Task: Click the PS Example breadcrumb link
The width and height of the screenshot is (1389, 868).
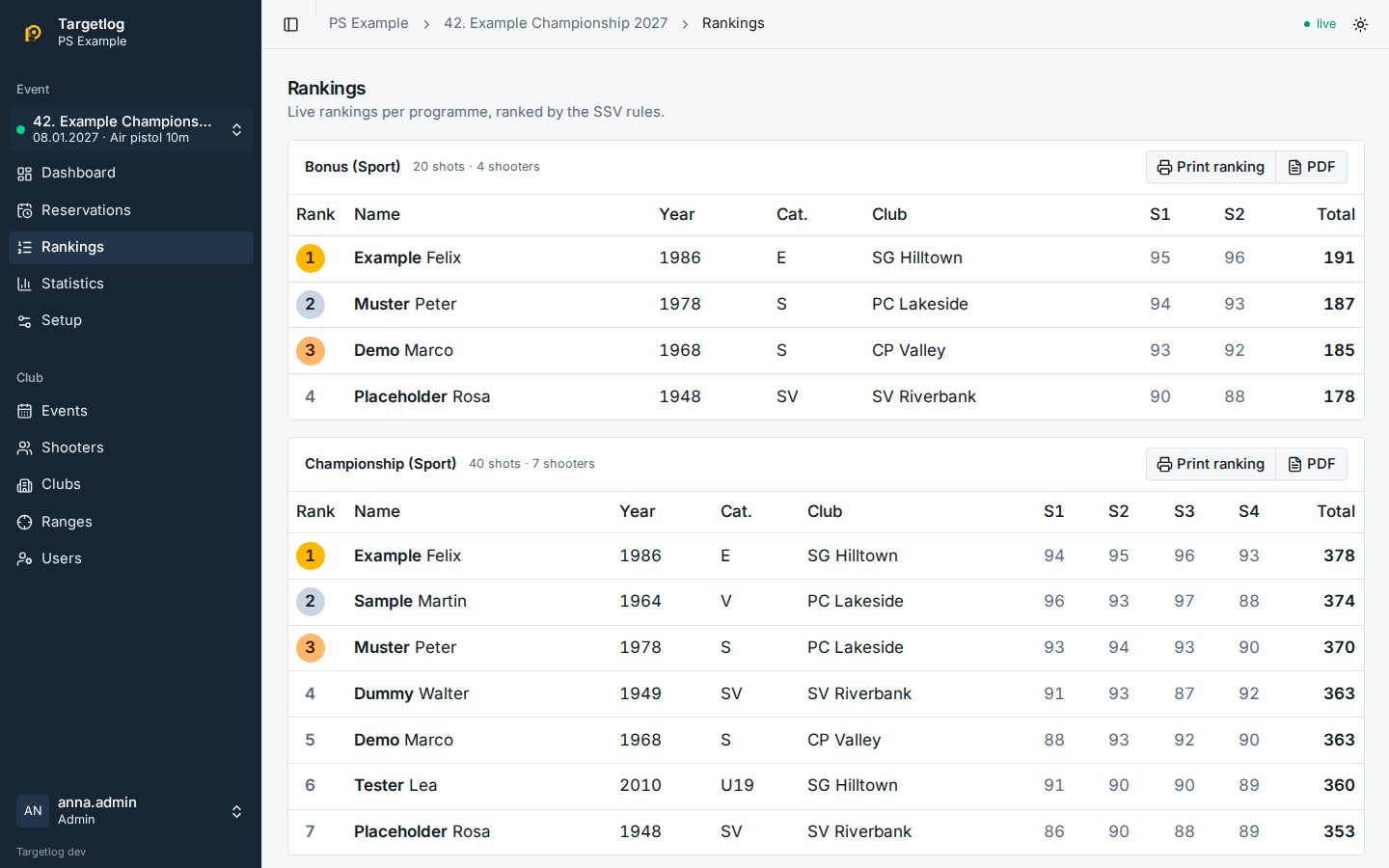Action: point(368,23)
